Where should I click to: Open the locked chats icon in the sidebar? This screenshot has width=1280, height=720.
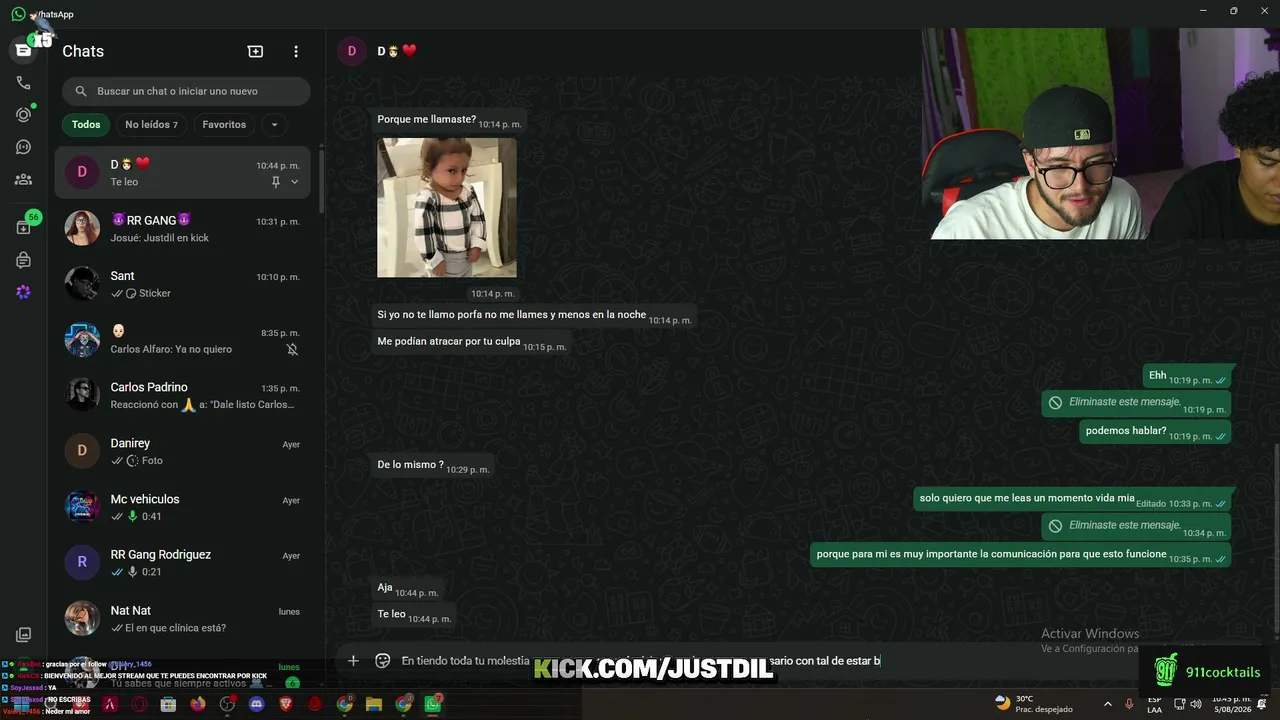click(23, 260)
